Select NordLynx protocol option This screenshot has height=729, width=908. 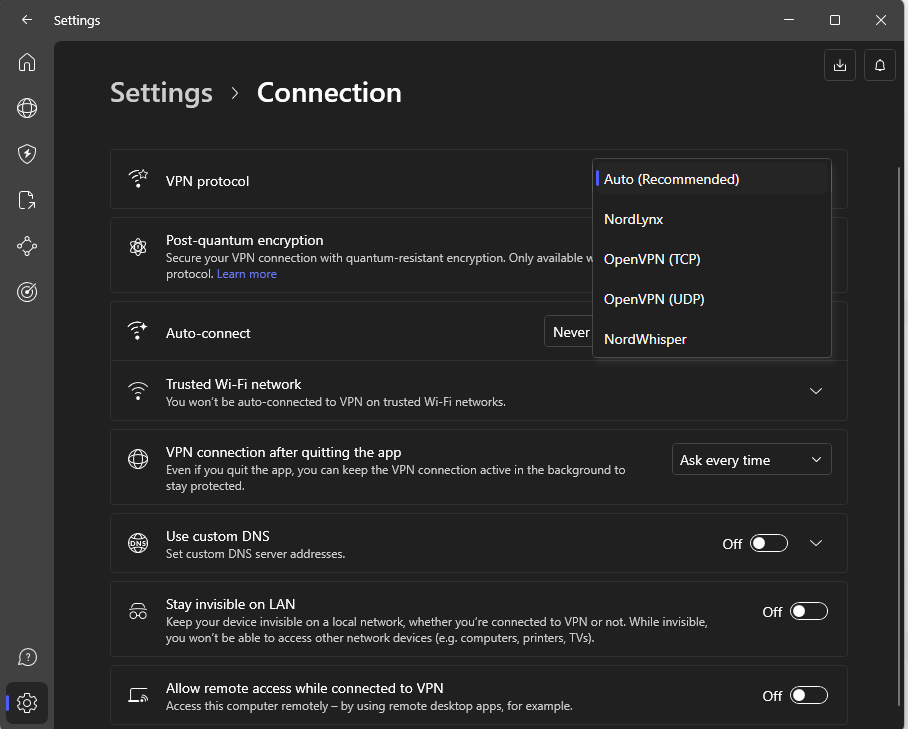click(712, 219)
